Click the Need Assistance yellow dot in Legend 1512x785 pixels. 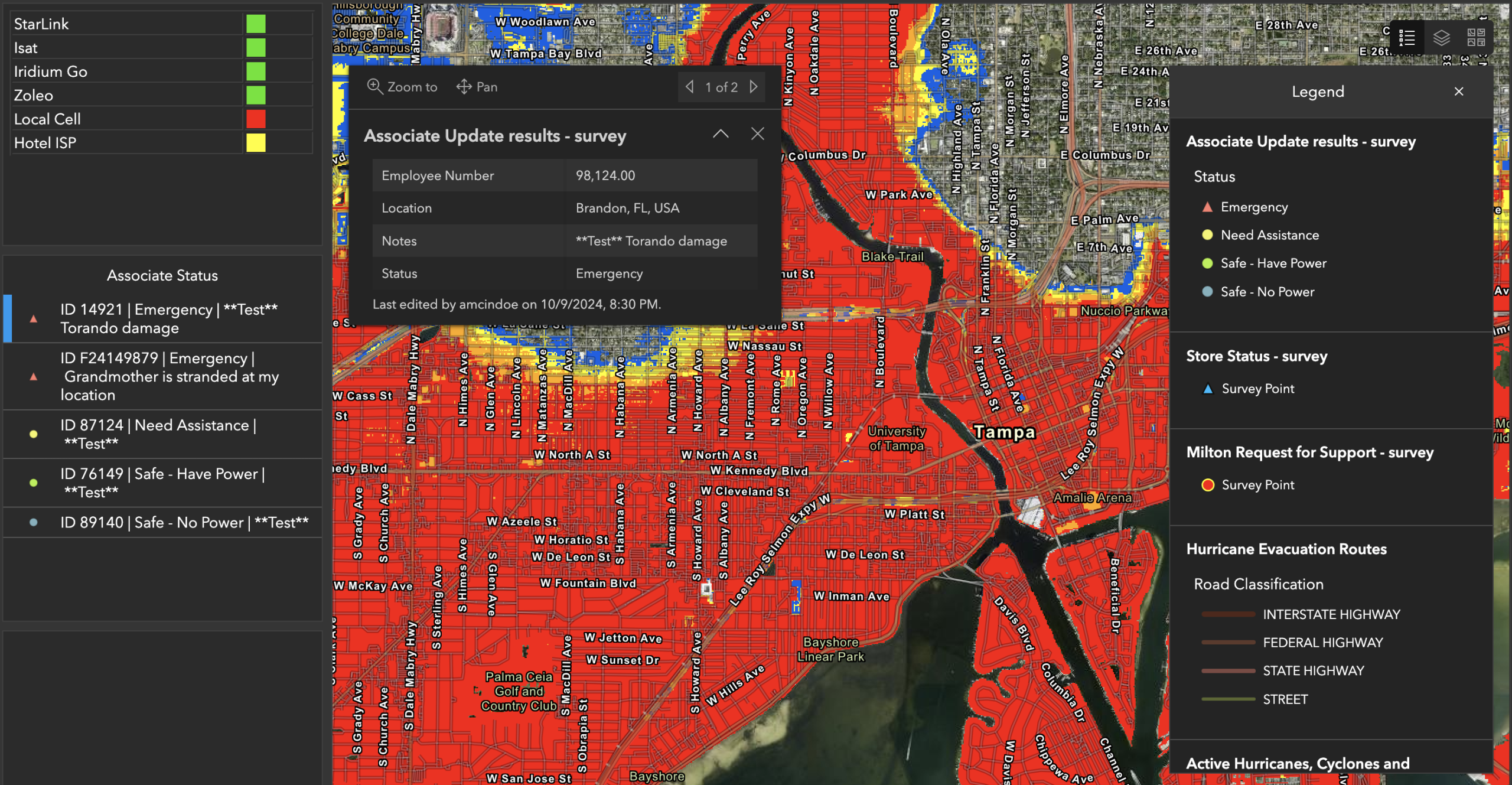click(1207, 235)
